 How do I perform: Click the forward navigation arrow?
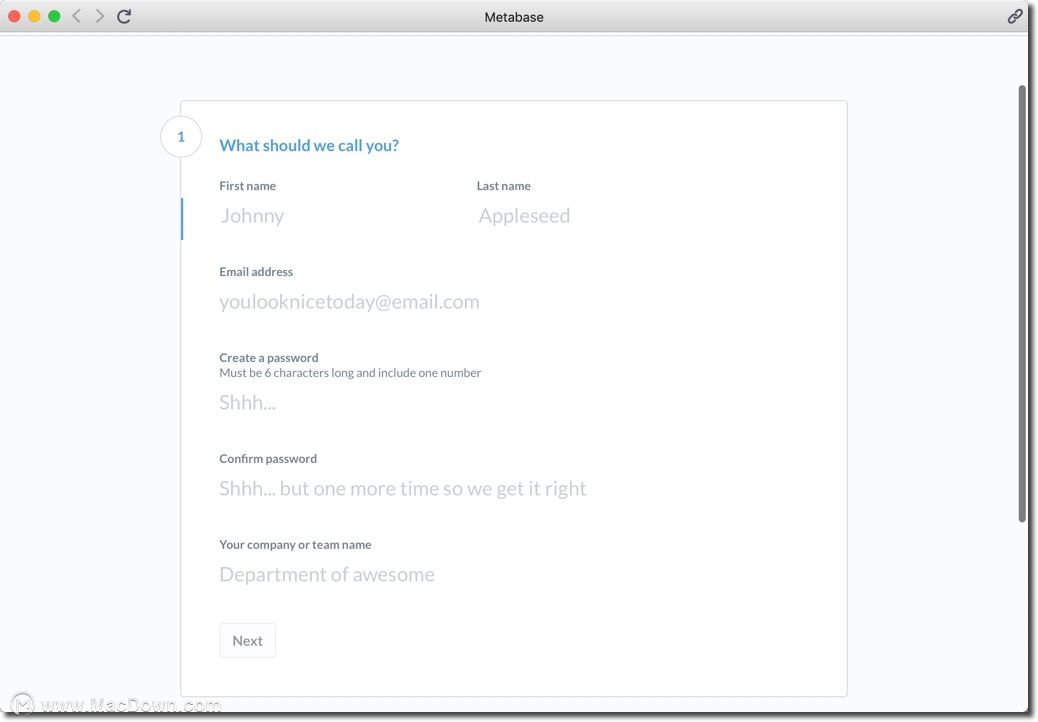(99, 16)
